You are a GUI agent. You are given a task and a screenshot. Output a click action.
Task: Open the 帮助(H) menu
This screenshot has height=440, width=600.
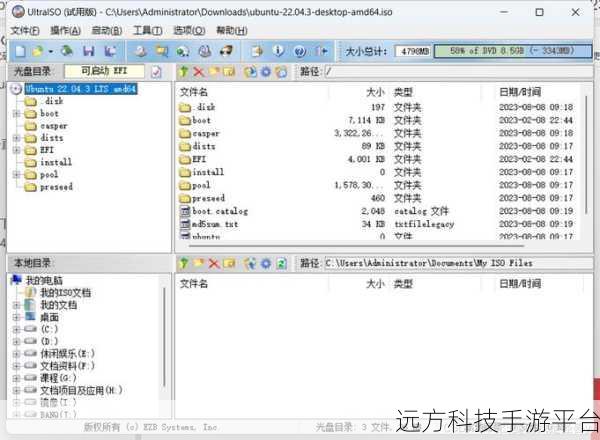(232, 31)
